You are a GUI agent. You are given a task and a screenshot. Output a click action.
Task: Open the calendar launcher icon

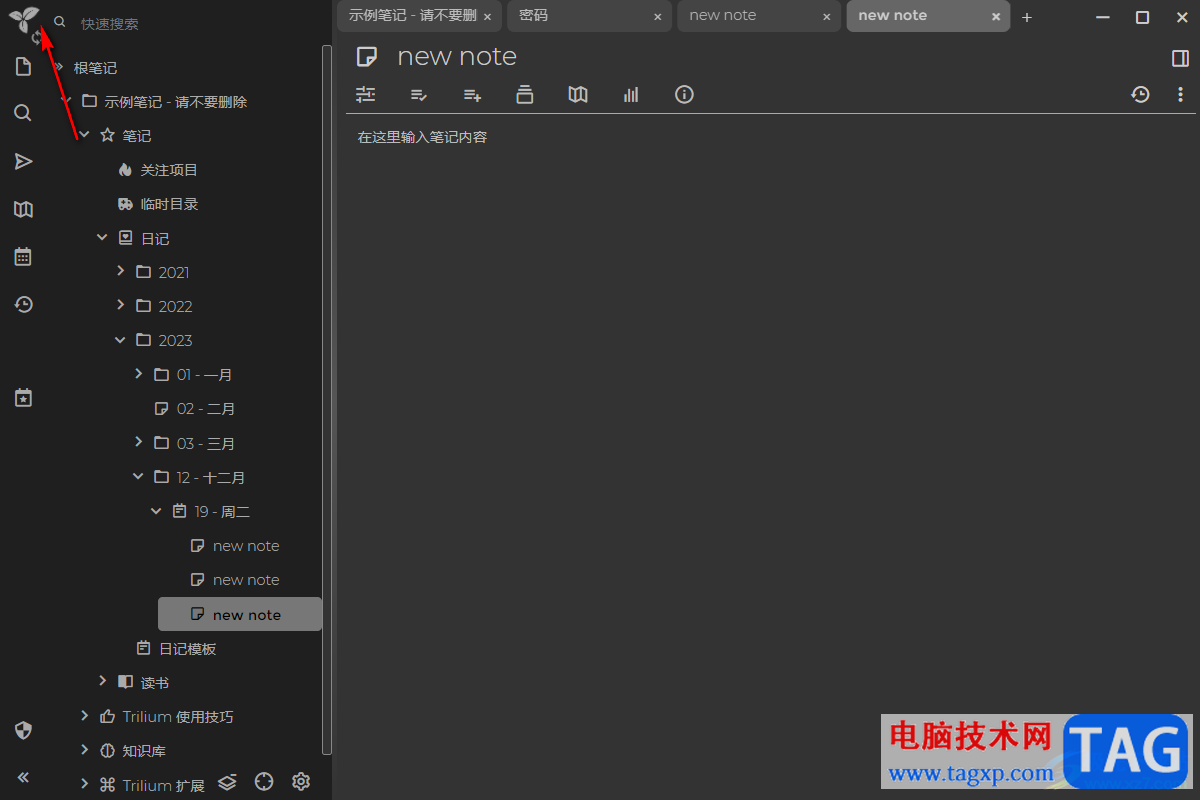[23, 257]
